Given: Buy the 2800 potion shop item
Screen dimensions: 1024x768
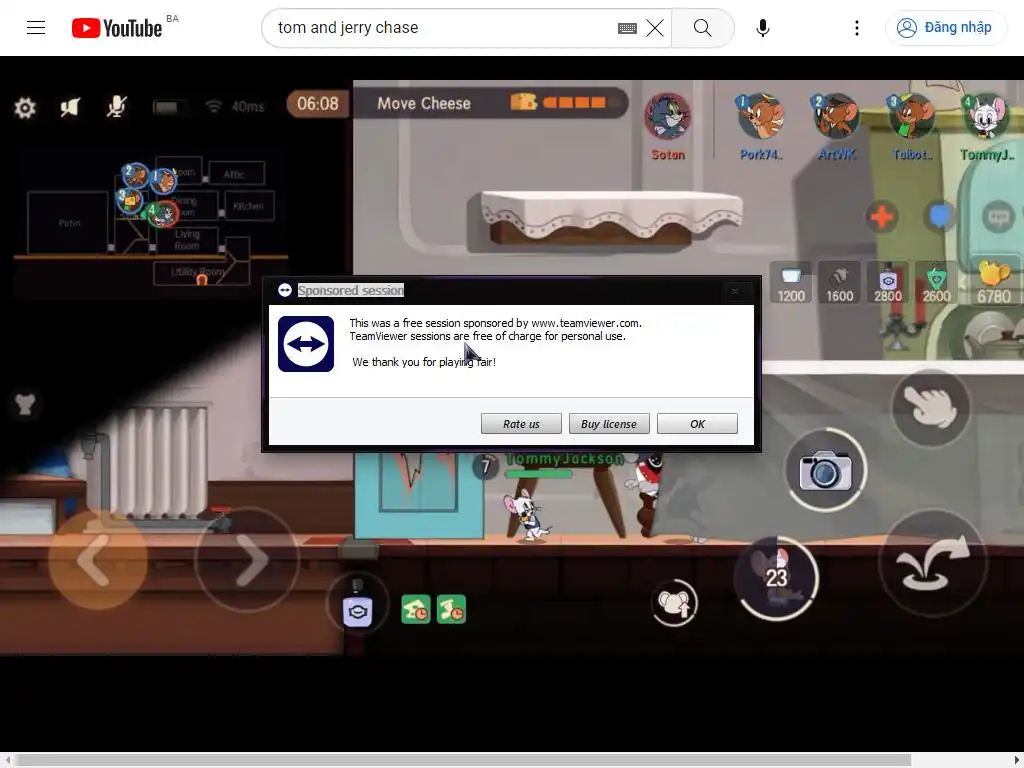Looking at the screenshot, I should click(x=888, y=283).
